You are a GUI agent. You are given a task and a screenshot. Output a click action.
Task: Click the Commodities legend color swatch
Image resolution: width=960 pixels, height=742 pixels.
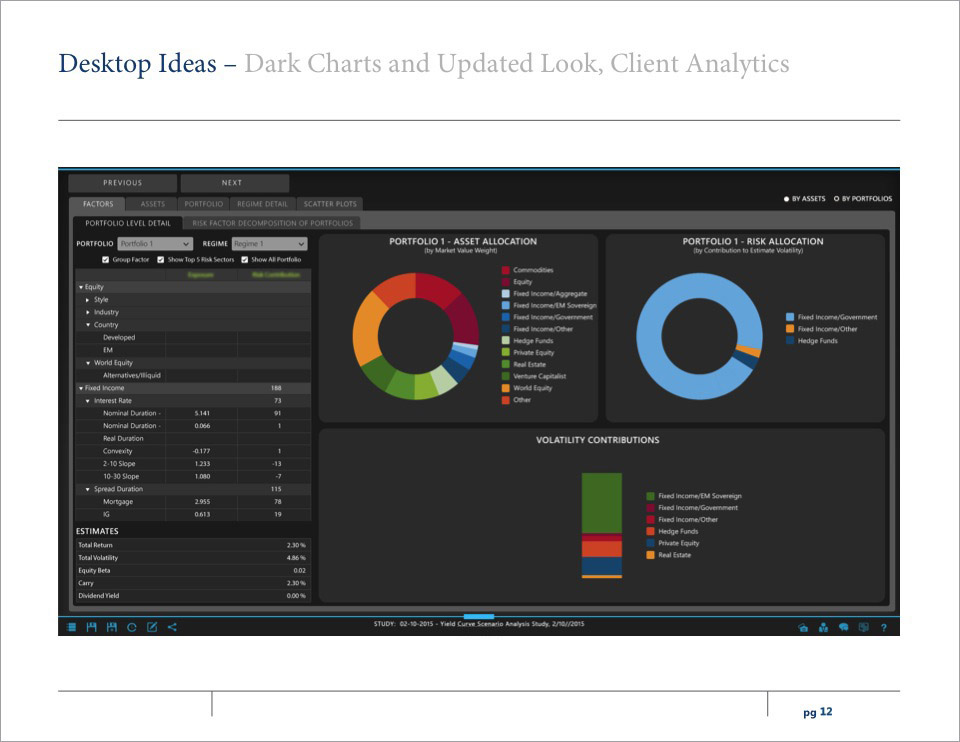coord(506,270)
